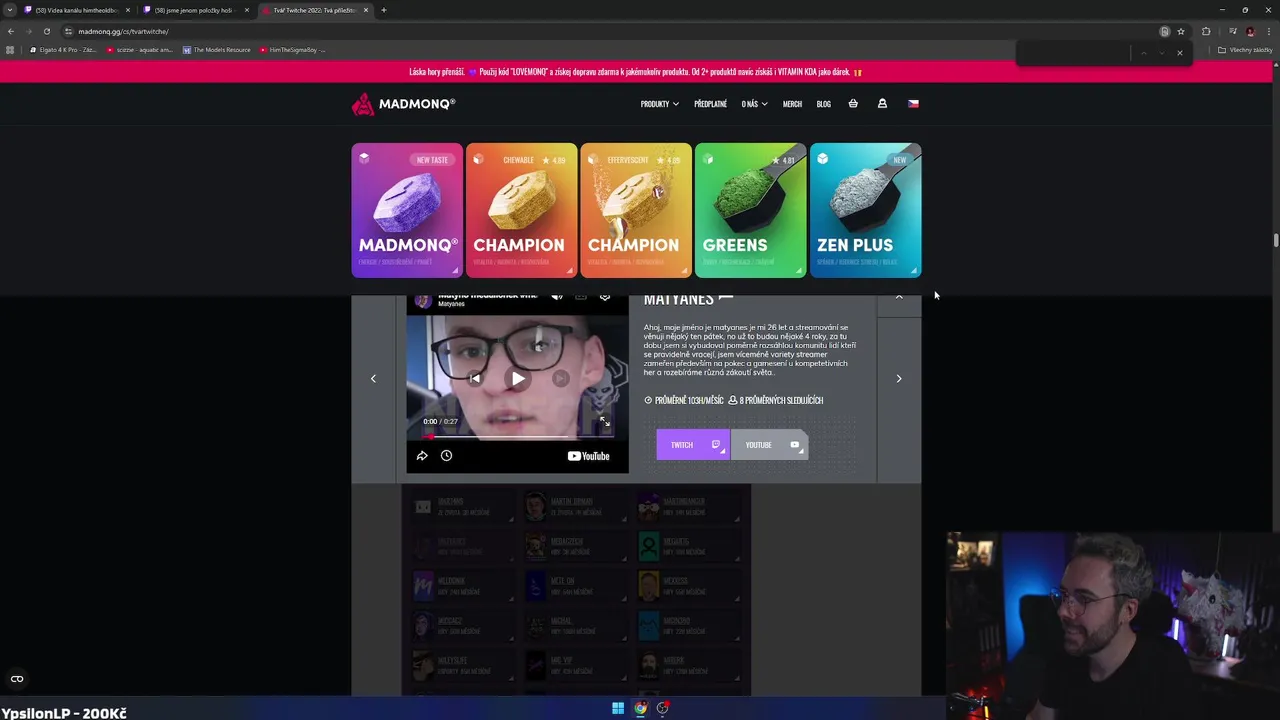Open the user account icon

[882, 103]
